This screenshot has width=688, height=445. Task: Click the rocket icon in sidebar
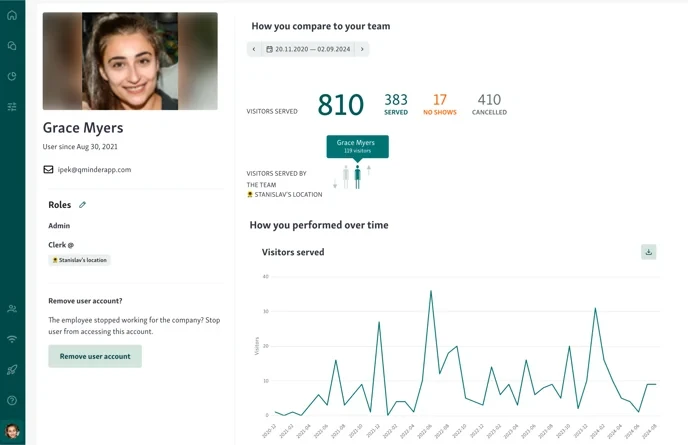[12, 369]
